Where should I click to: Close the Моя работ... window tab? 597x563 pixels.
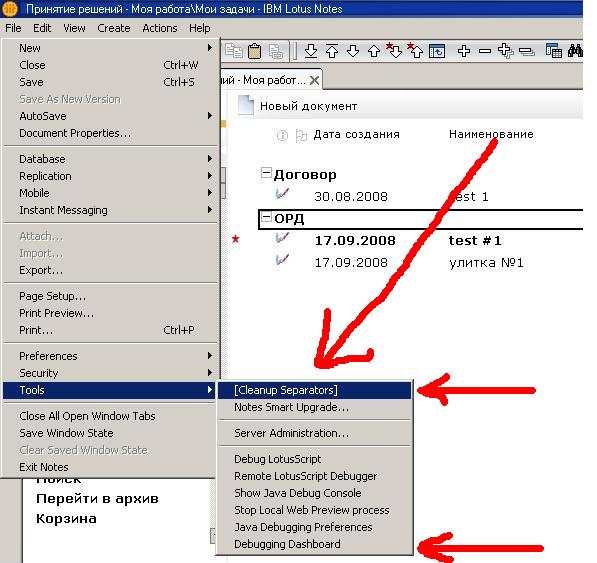(314, 80)
